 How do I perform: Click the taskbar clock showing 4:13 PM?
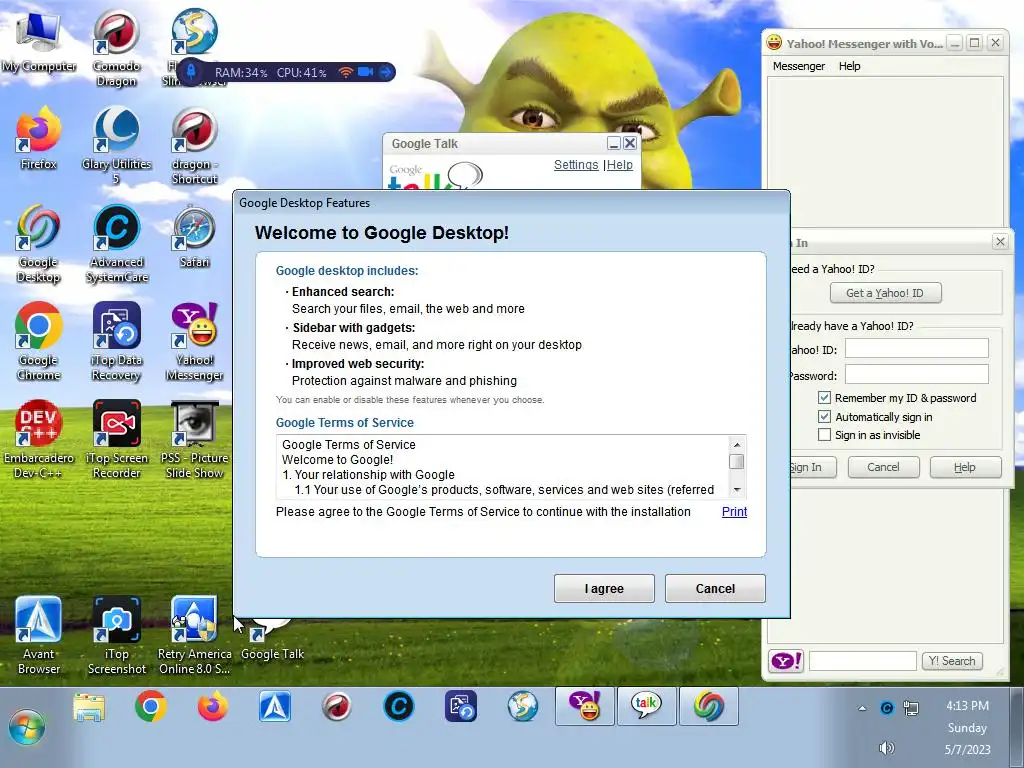click(967, 706)
